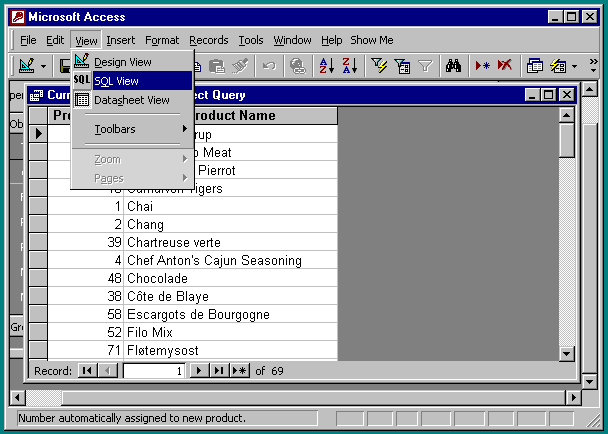Open the Help menu

(332, 40)
